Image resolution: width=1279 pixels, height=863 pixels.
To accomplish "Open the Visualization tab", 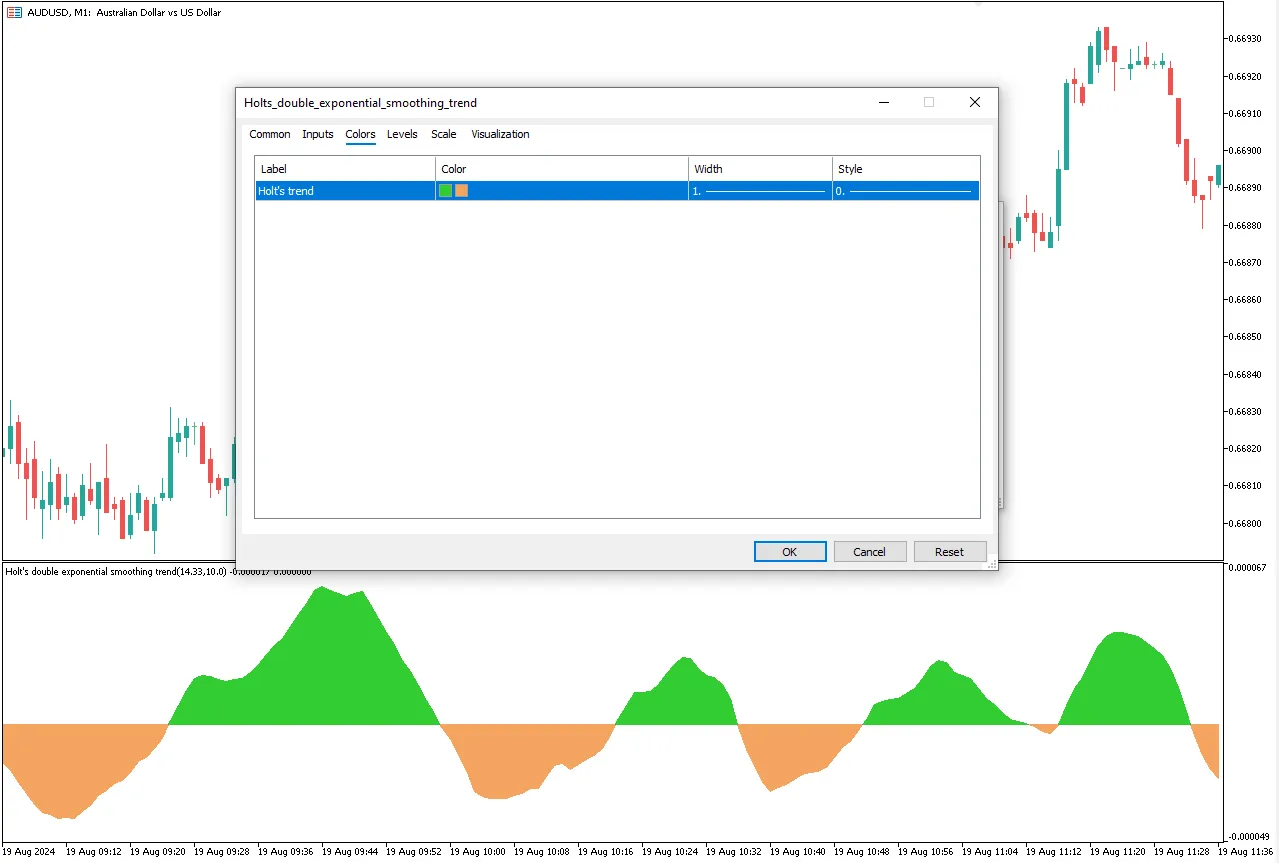I will click(x=500, y=134).
